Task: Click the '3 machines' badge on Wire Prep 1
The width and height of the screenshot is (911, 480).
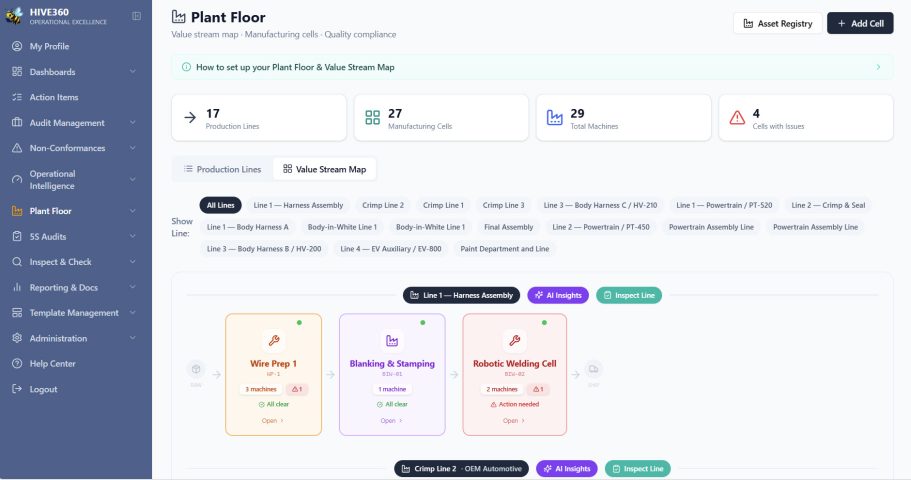Action: [x=261, y=389]
